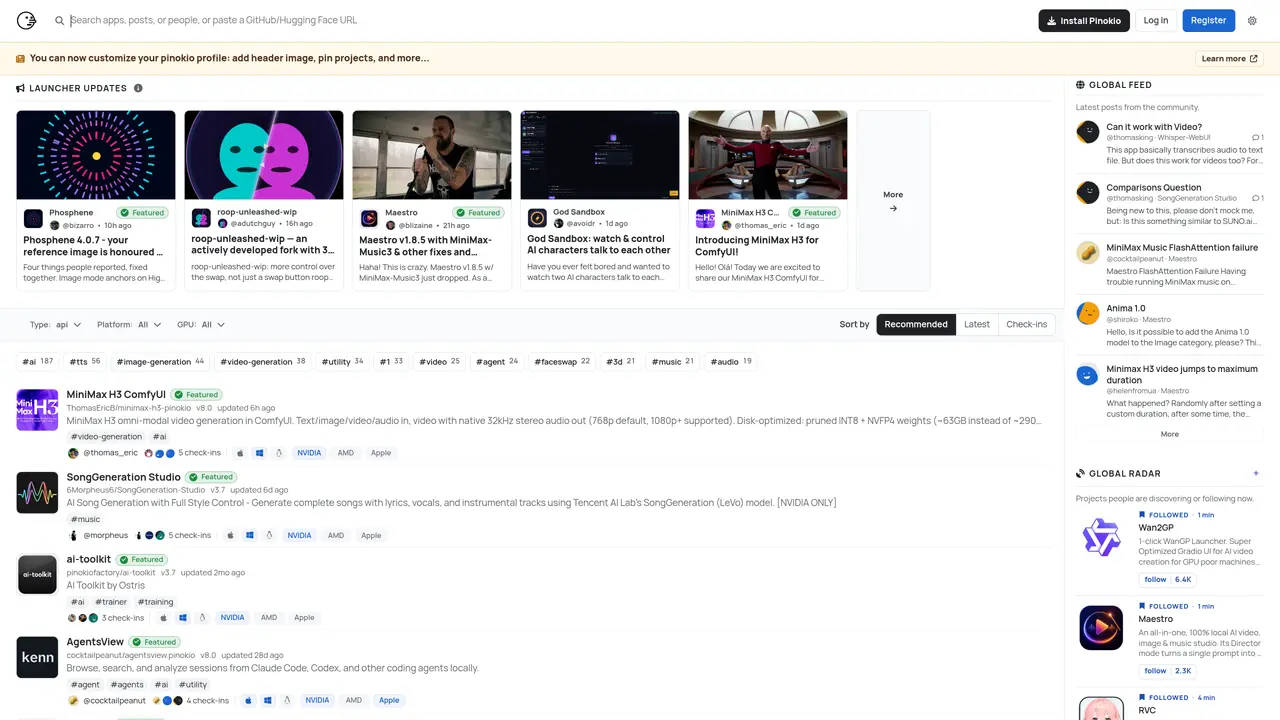
Task: Toggle Apple tag in SongGeneration Studio row
Action: pyautogui.click(x=371, y=535)
